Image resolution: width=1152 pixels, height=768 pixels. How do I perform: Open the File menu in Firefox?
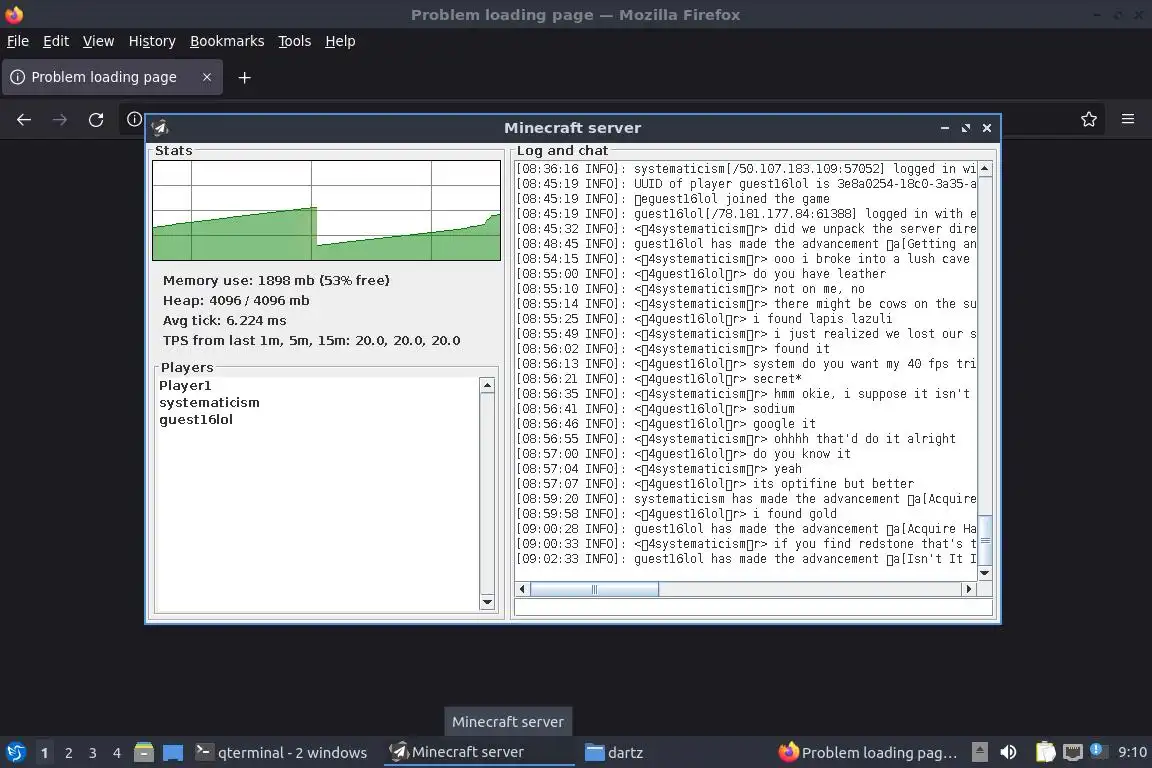[x=18, y=41]
